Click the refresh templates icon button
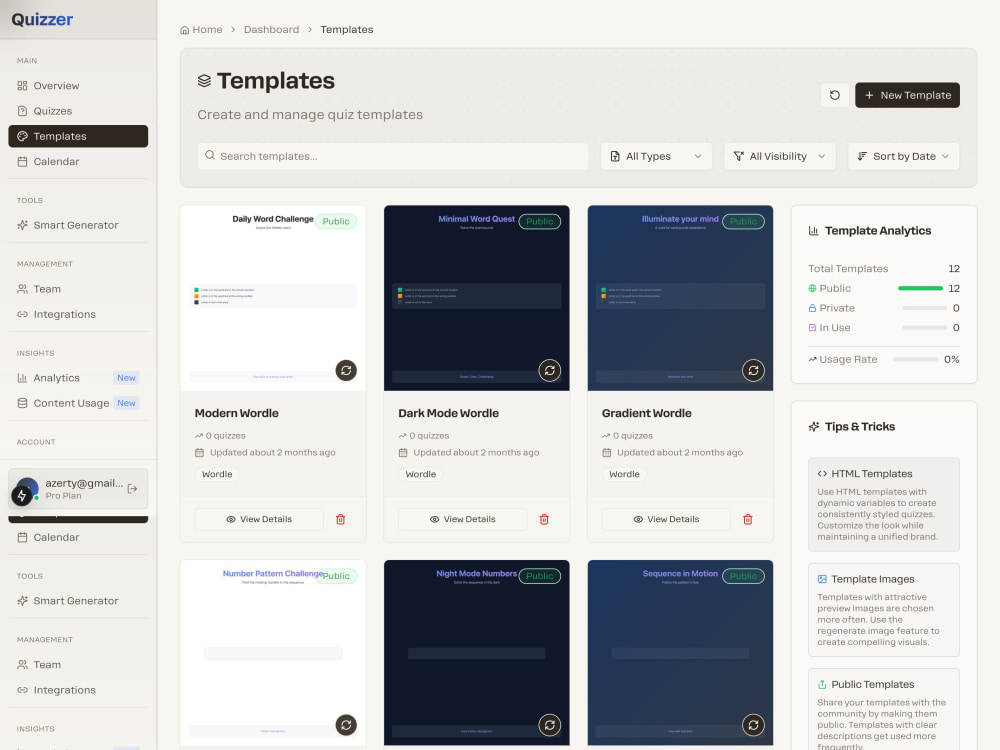1000x750 pixels. pos(834,95)
